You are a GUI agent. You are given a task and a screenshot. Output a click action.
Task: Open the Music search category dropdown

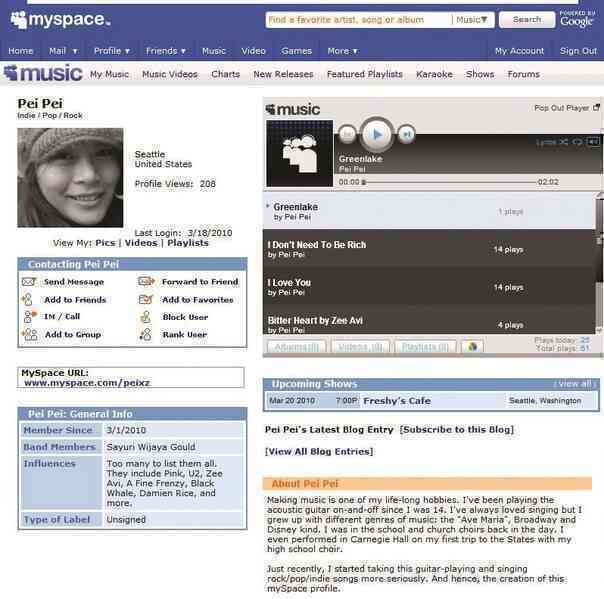click(472, 20)
